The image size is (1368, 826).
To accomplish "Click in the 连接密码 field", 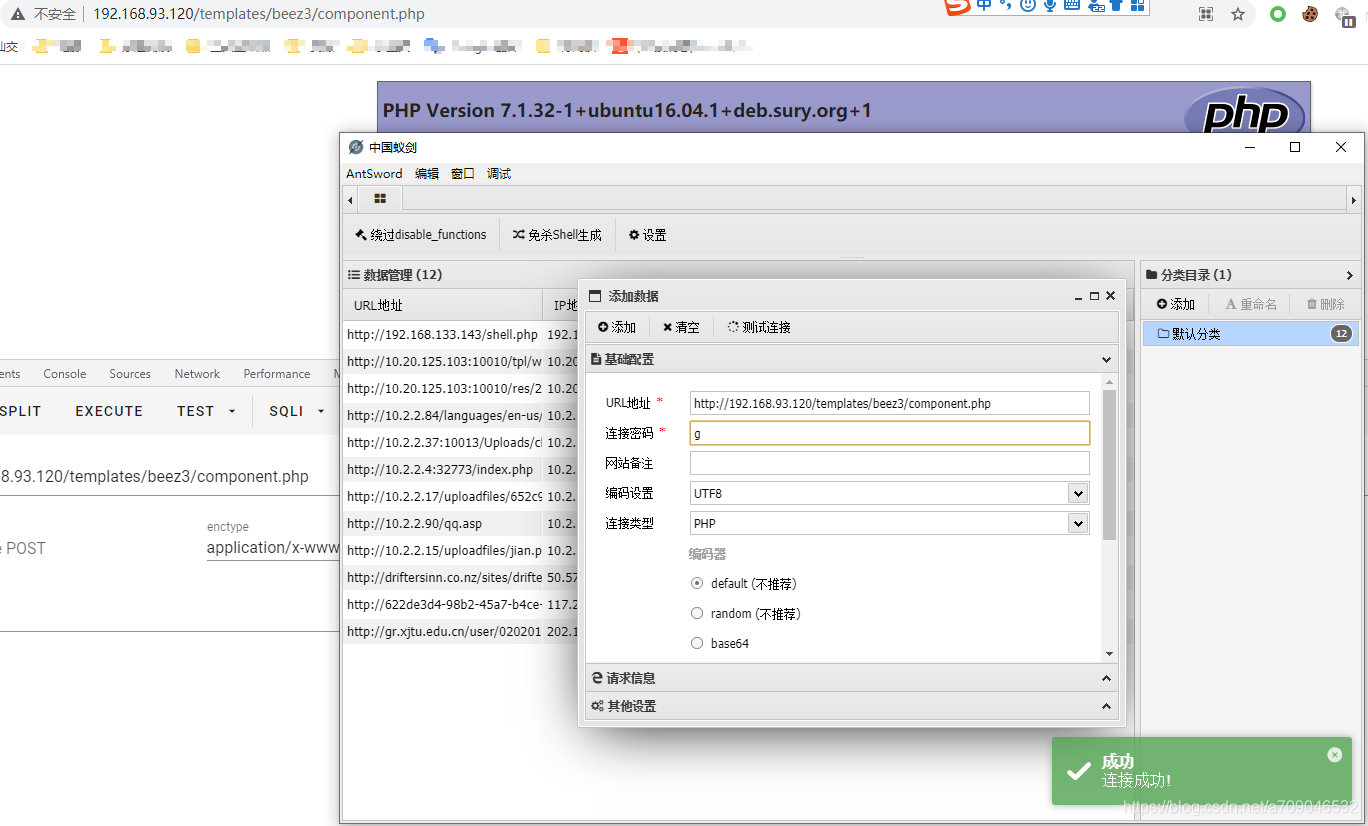I will [889, 433].
